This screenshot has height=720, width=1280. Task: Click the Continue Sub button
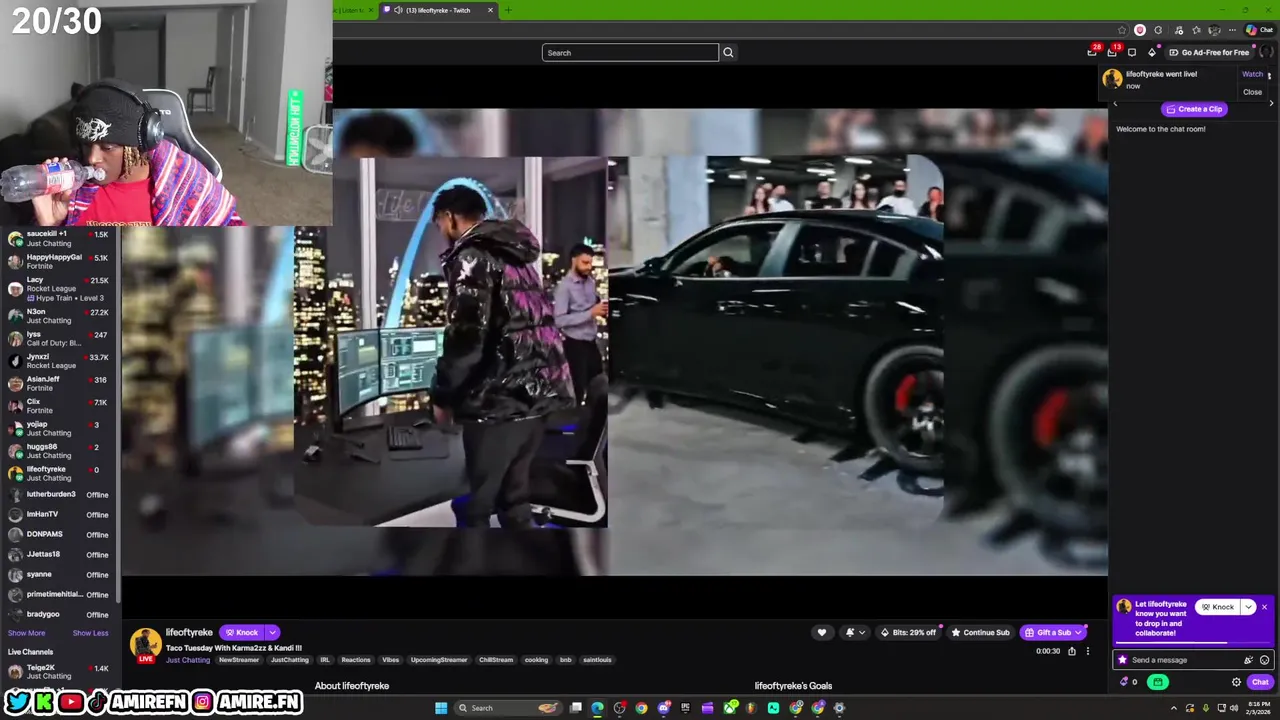click(x=981, y=632)
